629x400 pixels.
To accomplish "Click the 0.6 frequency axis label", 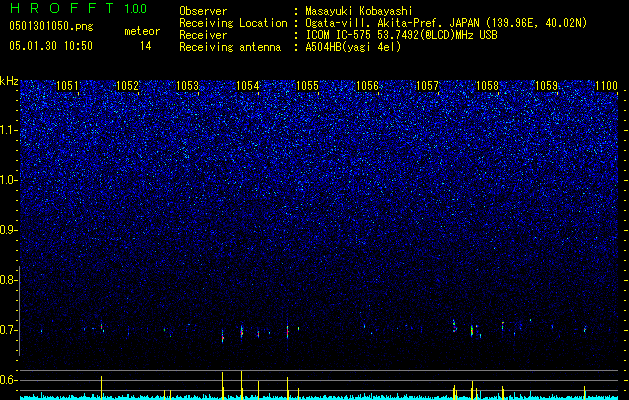I will tap(9, 380).
